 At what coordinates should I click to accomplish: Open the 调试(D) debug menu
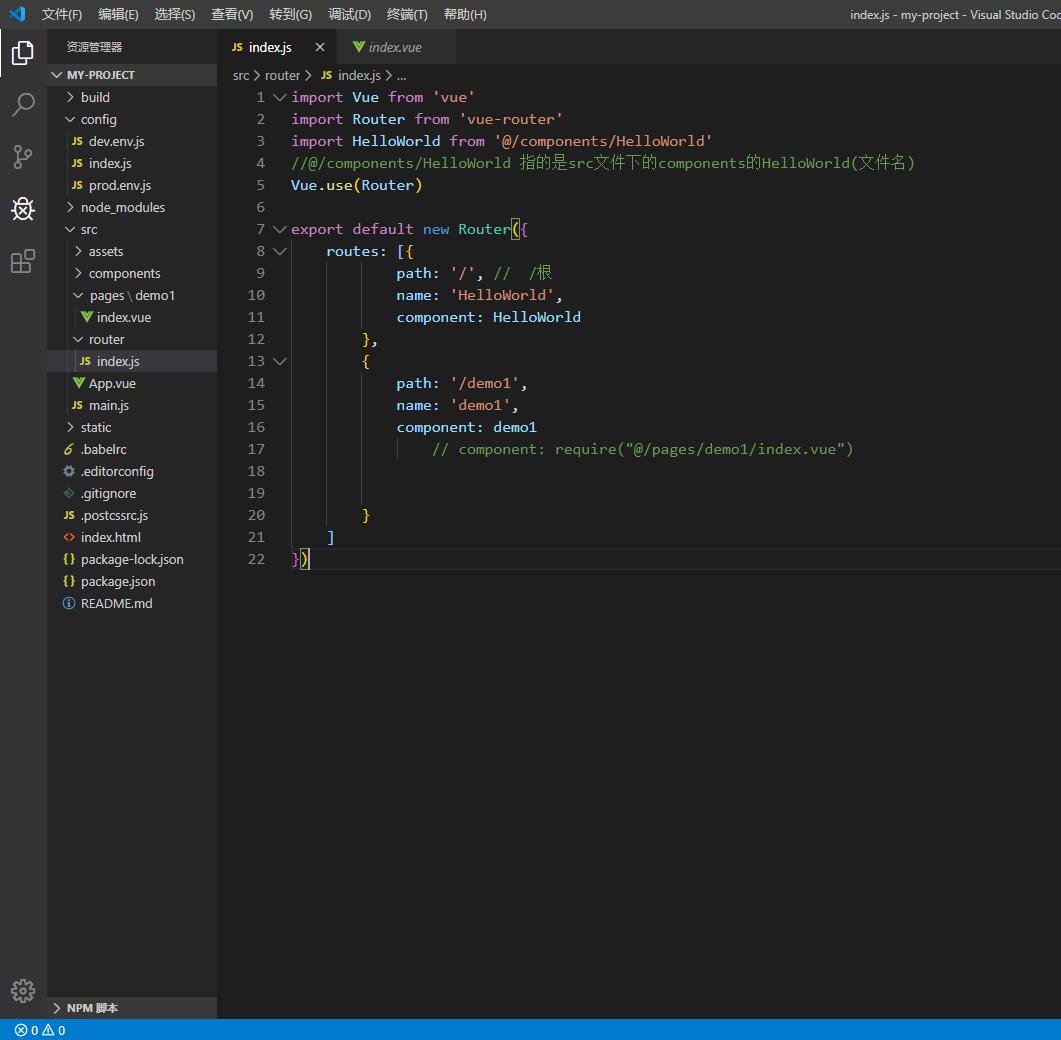pyautogui.click(x=349, y=14)
